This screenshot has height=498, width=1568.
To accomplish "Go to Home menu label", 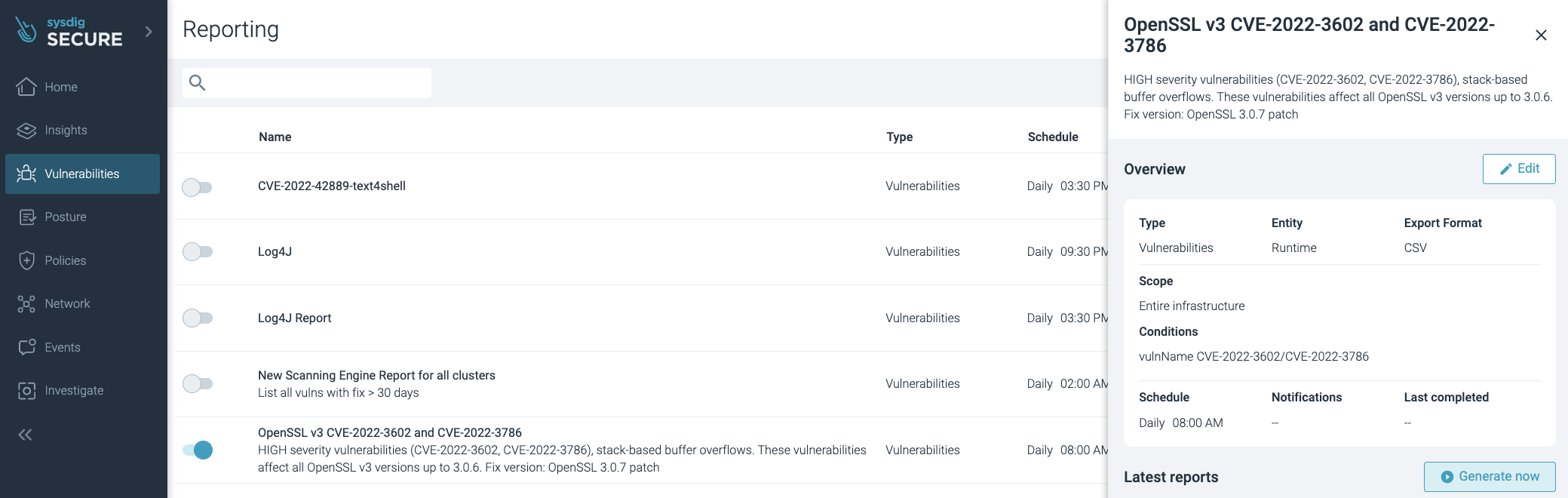I will [61, 88].
